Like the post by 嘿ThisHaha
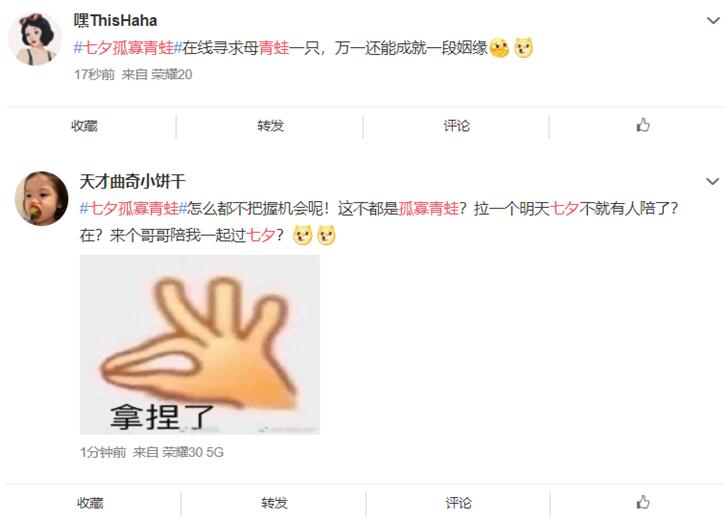 [x=643, y=125]
